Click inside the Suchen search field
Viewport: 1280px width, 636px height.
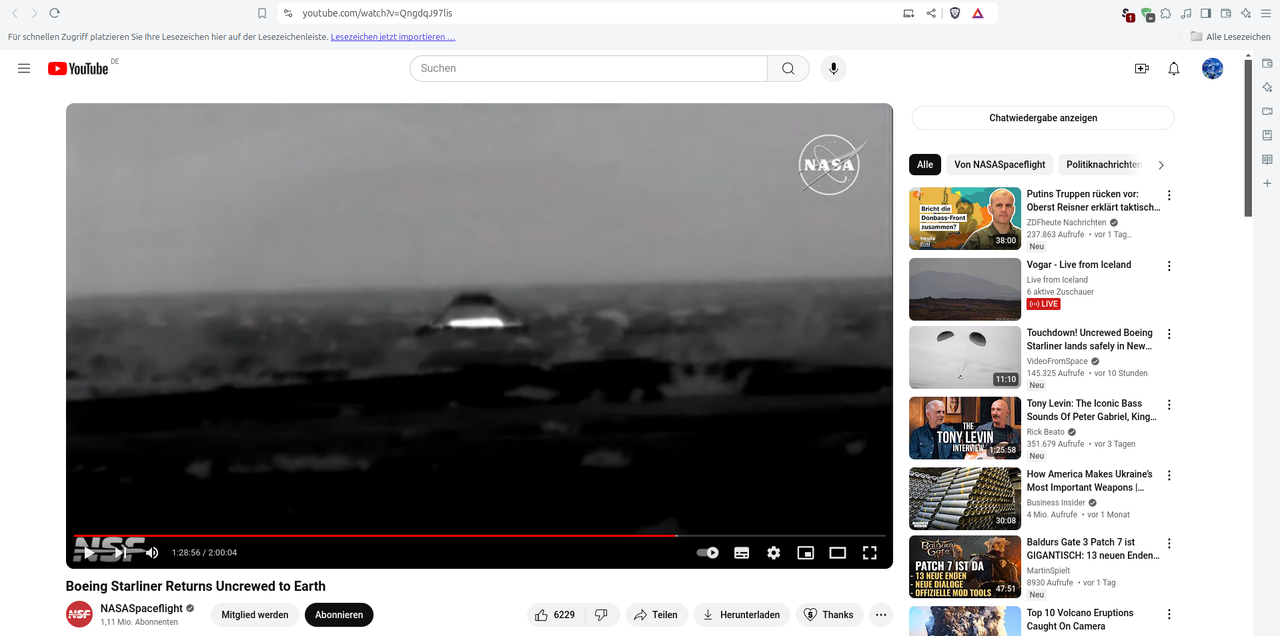(588, 68)
